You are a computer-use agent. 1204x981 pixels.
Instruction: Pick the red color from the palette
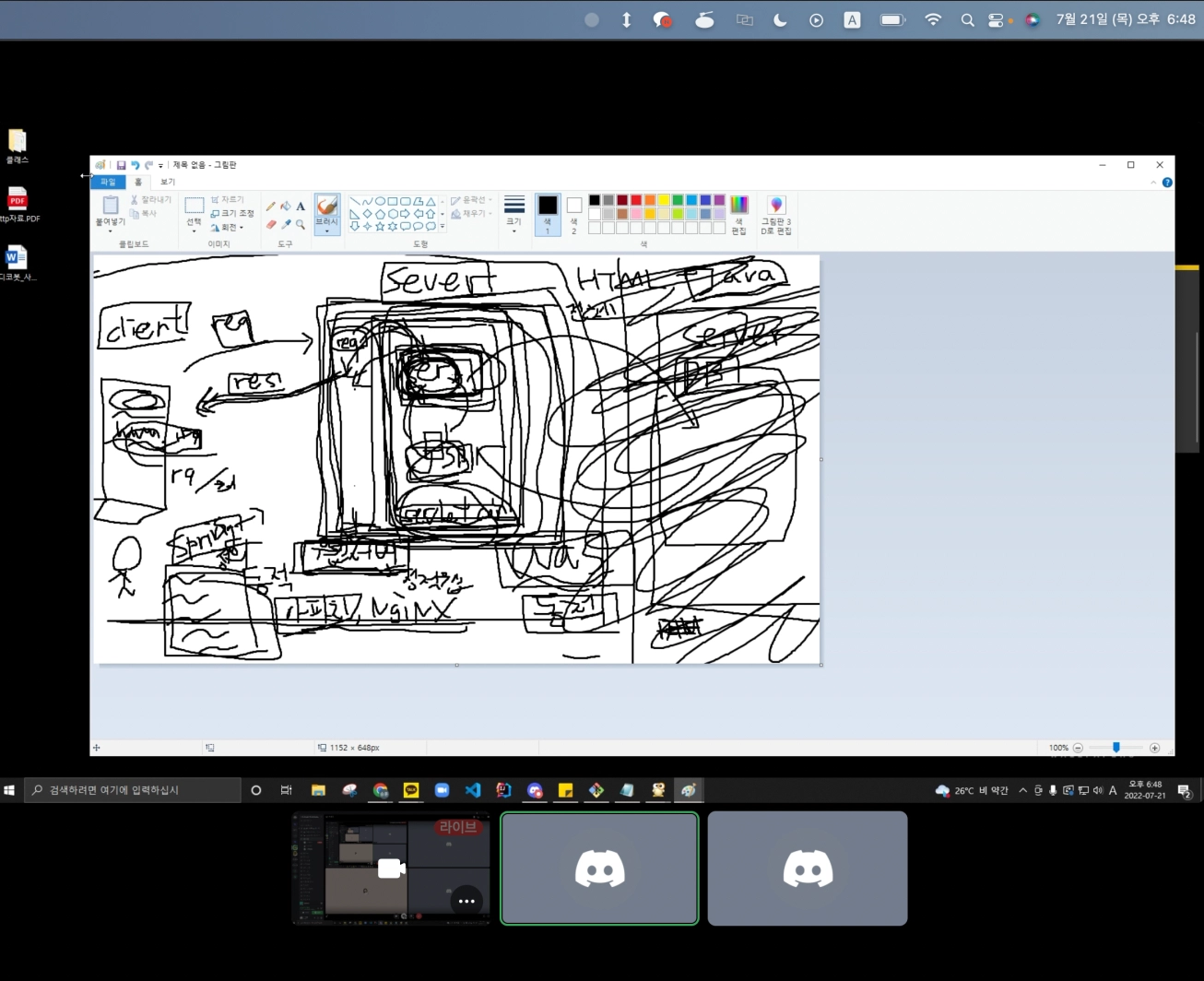(636, 200)
